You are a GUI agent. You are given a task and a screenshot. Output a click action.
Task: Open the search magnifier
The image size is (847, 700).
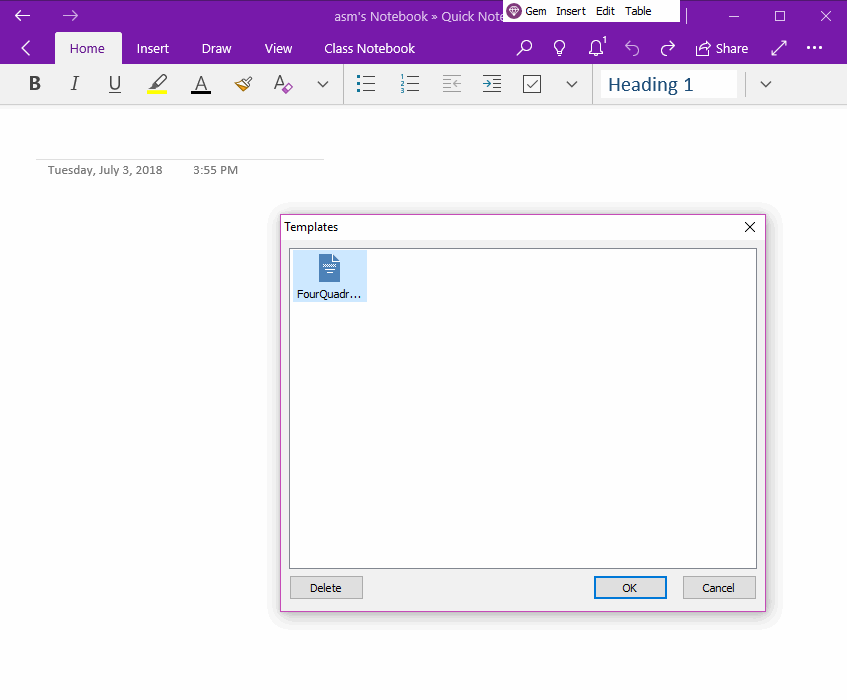pyautogui.click(x=524, y=48)
